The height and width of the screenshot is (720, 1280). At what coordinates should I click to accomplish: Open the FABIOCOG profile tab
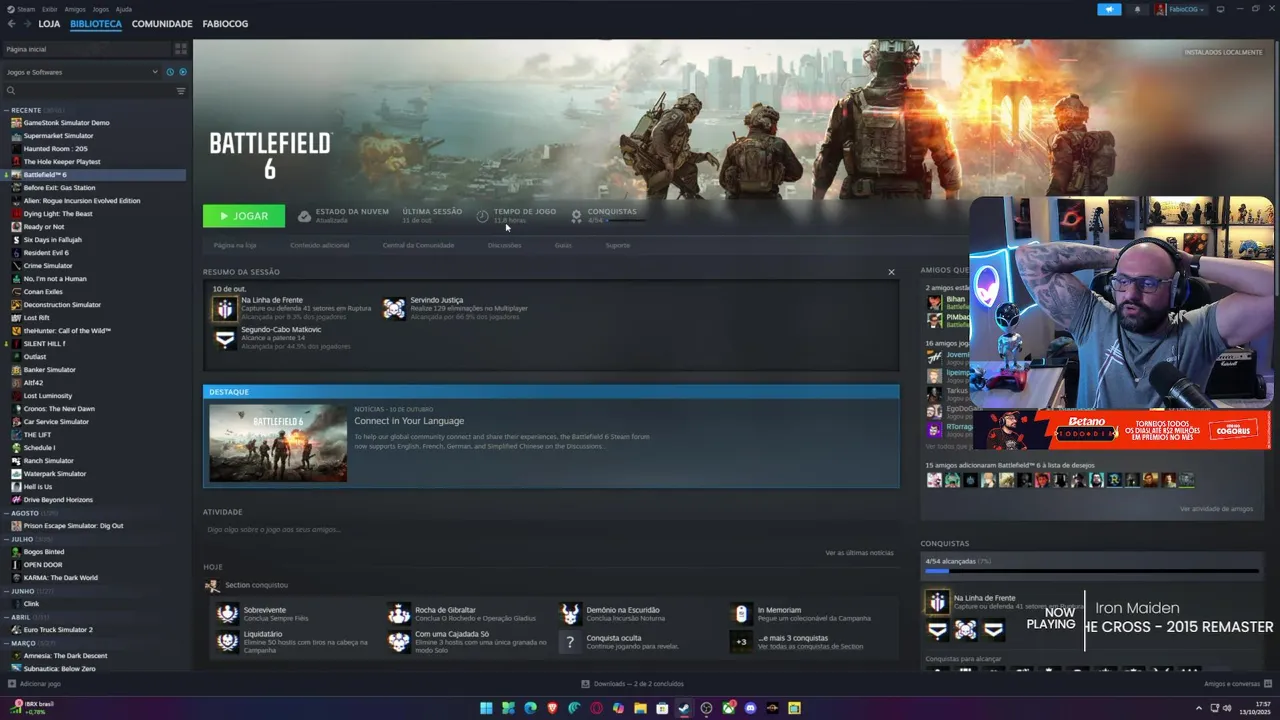pos(225,23)
